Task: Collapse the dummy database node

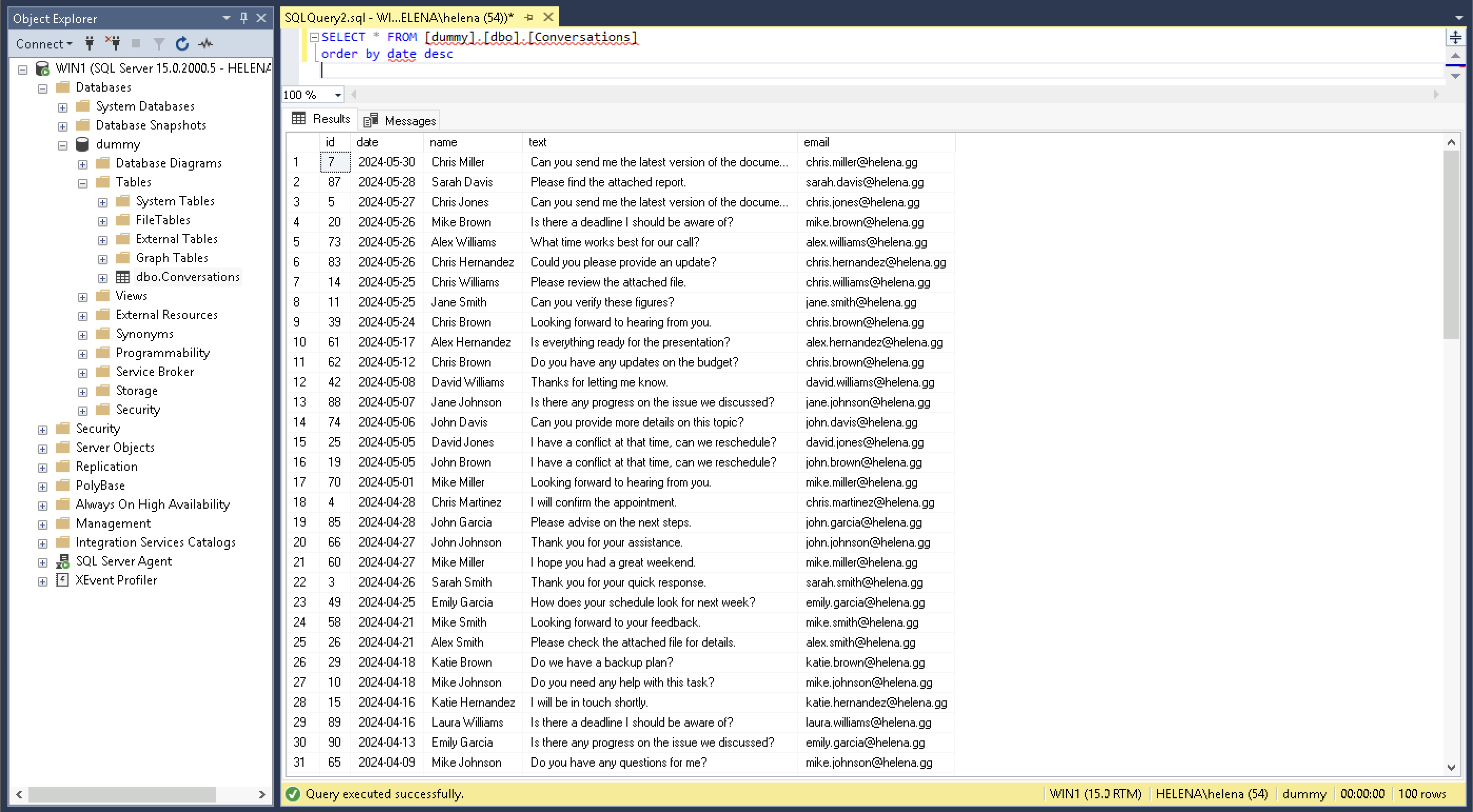Action: click(62, 145)
